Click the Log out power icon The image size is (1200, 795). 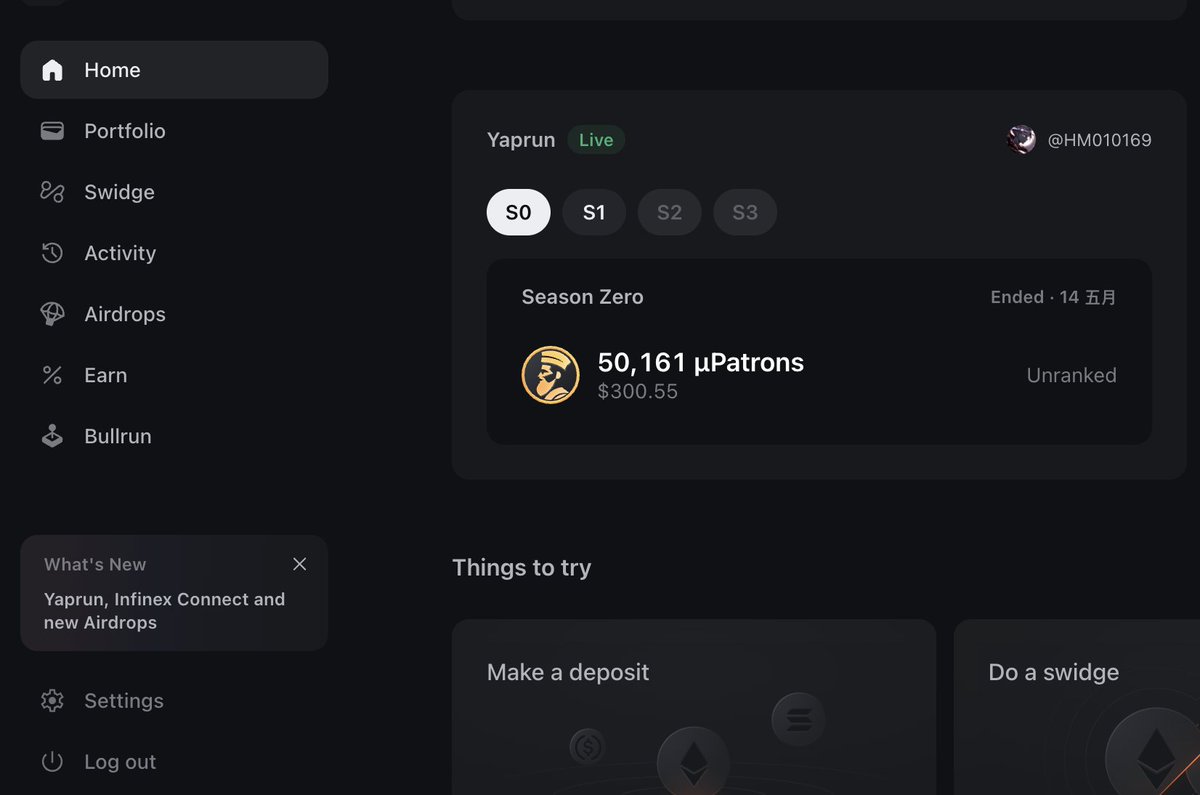52,762
